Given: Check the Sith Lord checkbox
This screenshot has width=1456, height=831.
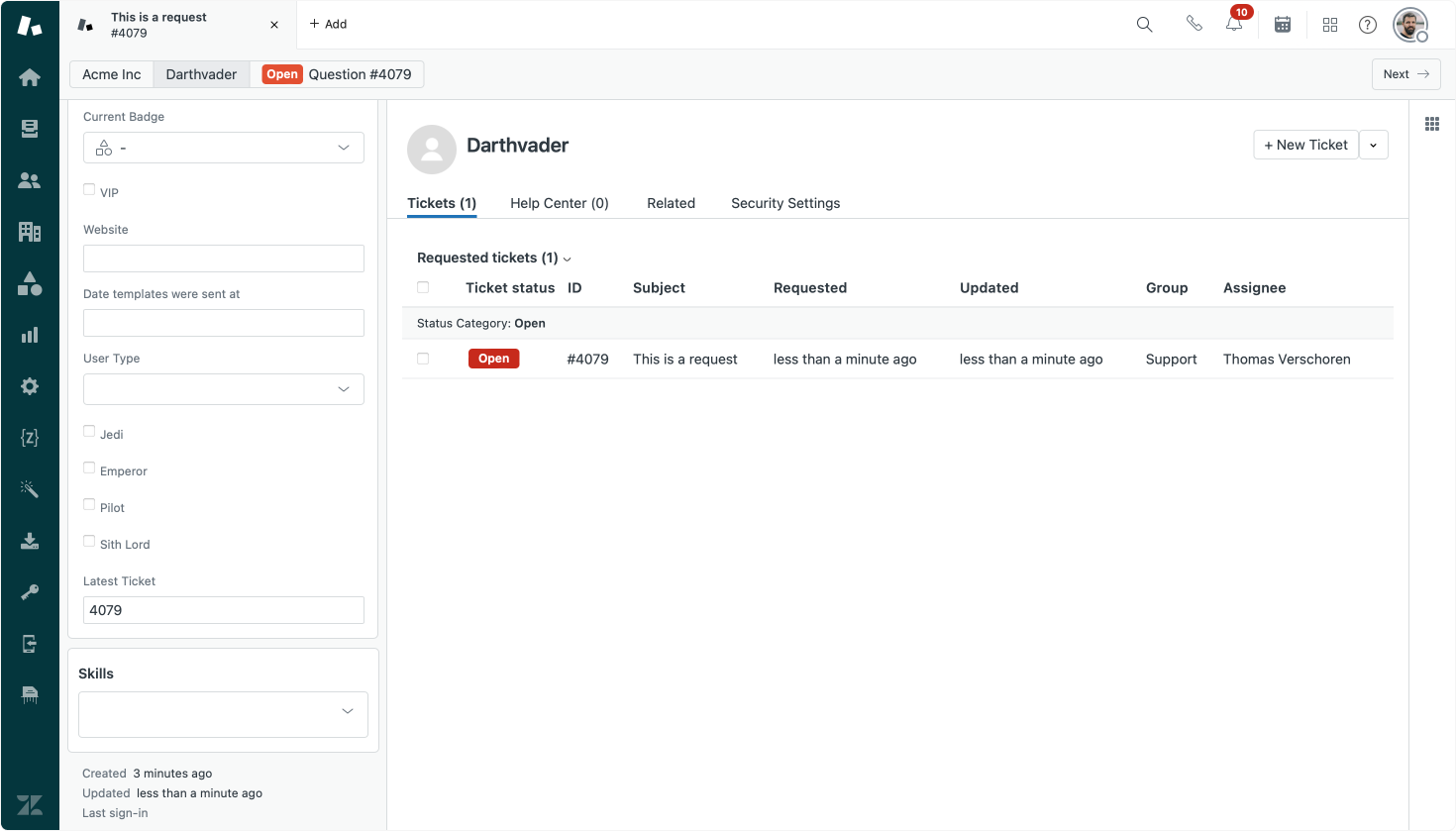Looking at the screenshot, I should [89, 541].
